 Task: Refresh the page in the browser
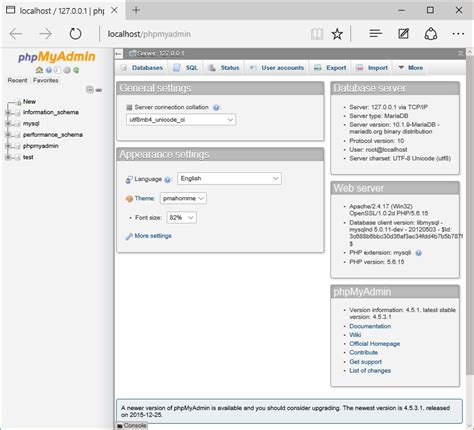pos(75,34)
